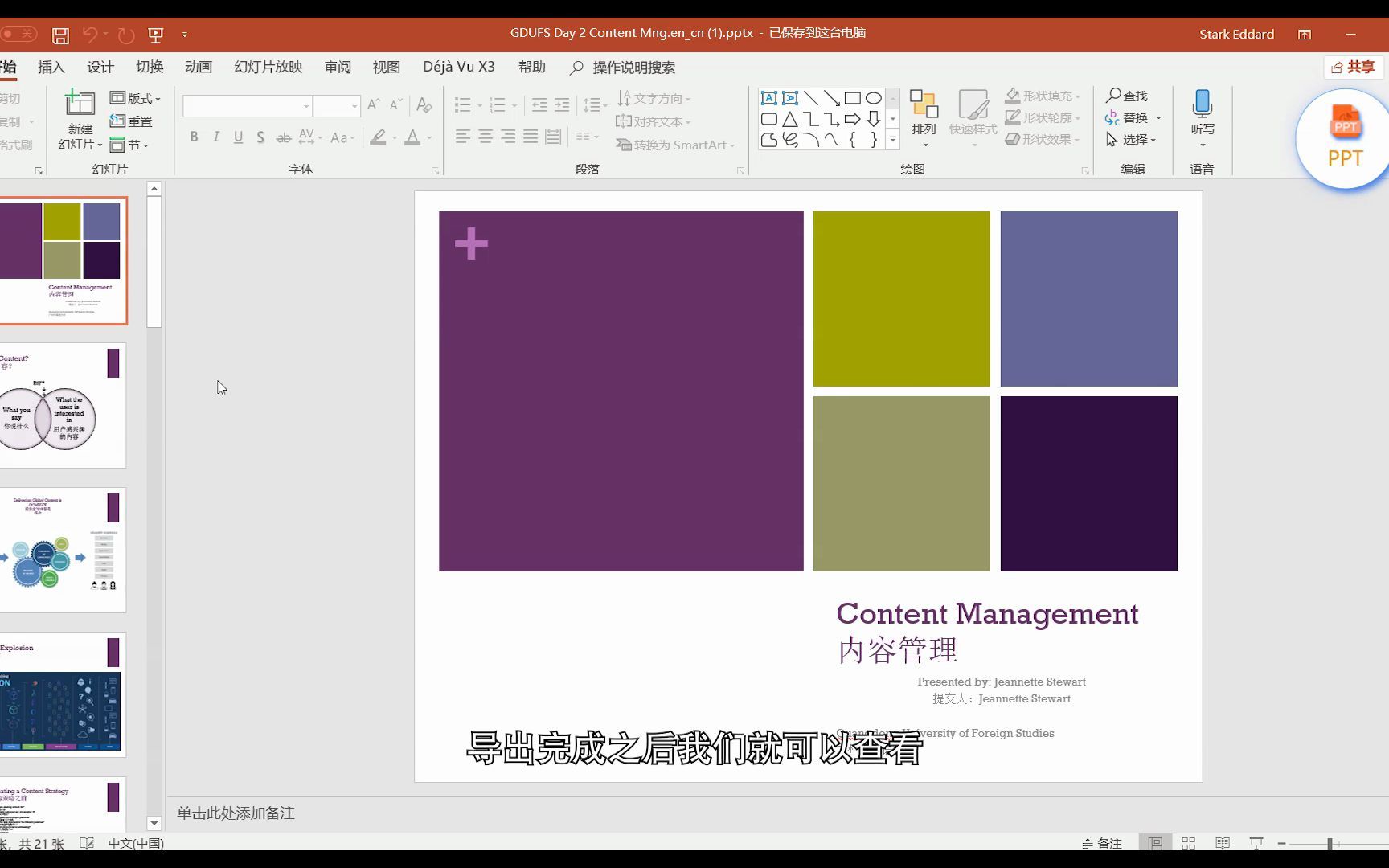1389x868 pixels.
Task: Click the Save icon in quick access toolbar
Action: point(60,35)
